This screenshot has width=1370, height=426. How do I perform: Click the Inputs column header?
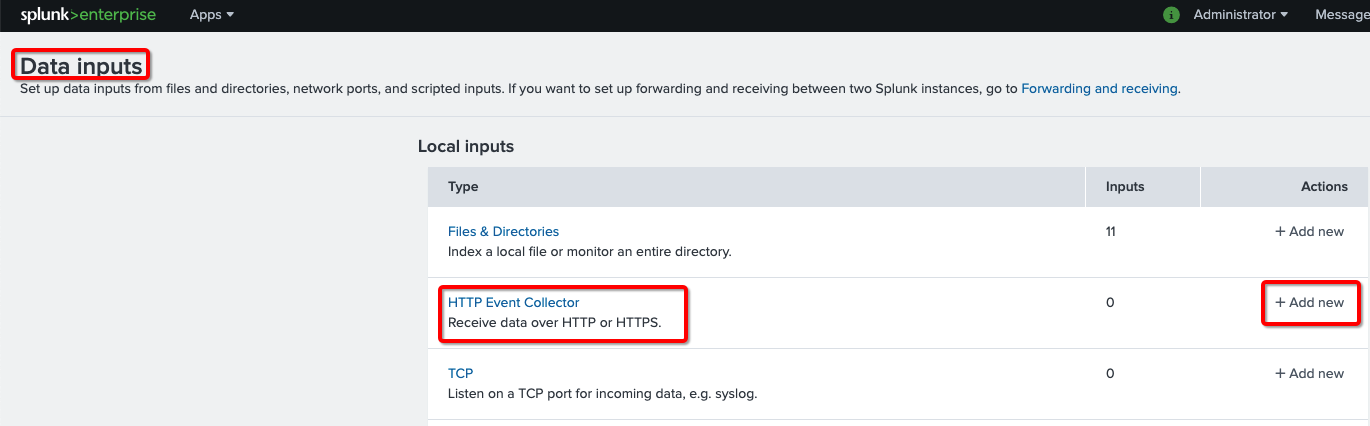1125,186
